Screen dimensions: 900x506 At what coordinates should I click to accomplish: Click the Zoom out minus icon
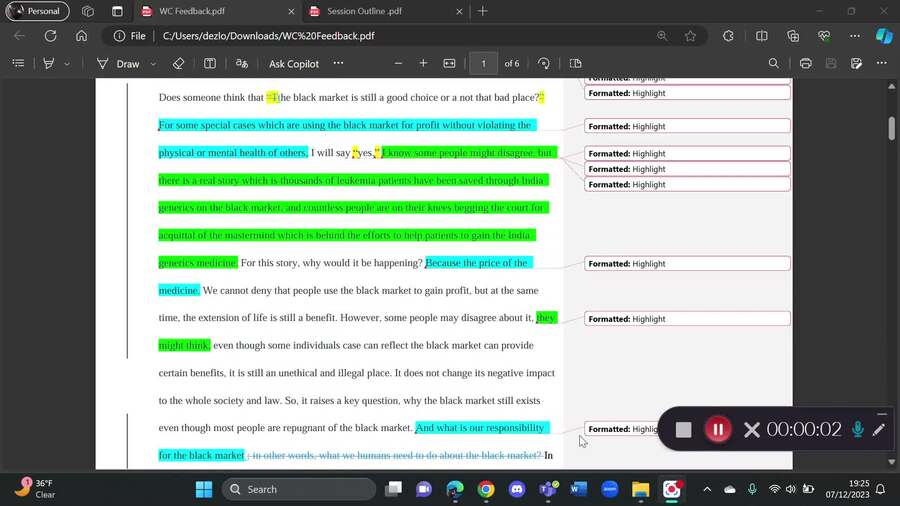point(398,63)
